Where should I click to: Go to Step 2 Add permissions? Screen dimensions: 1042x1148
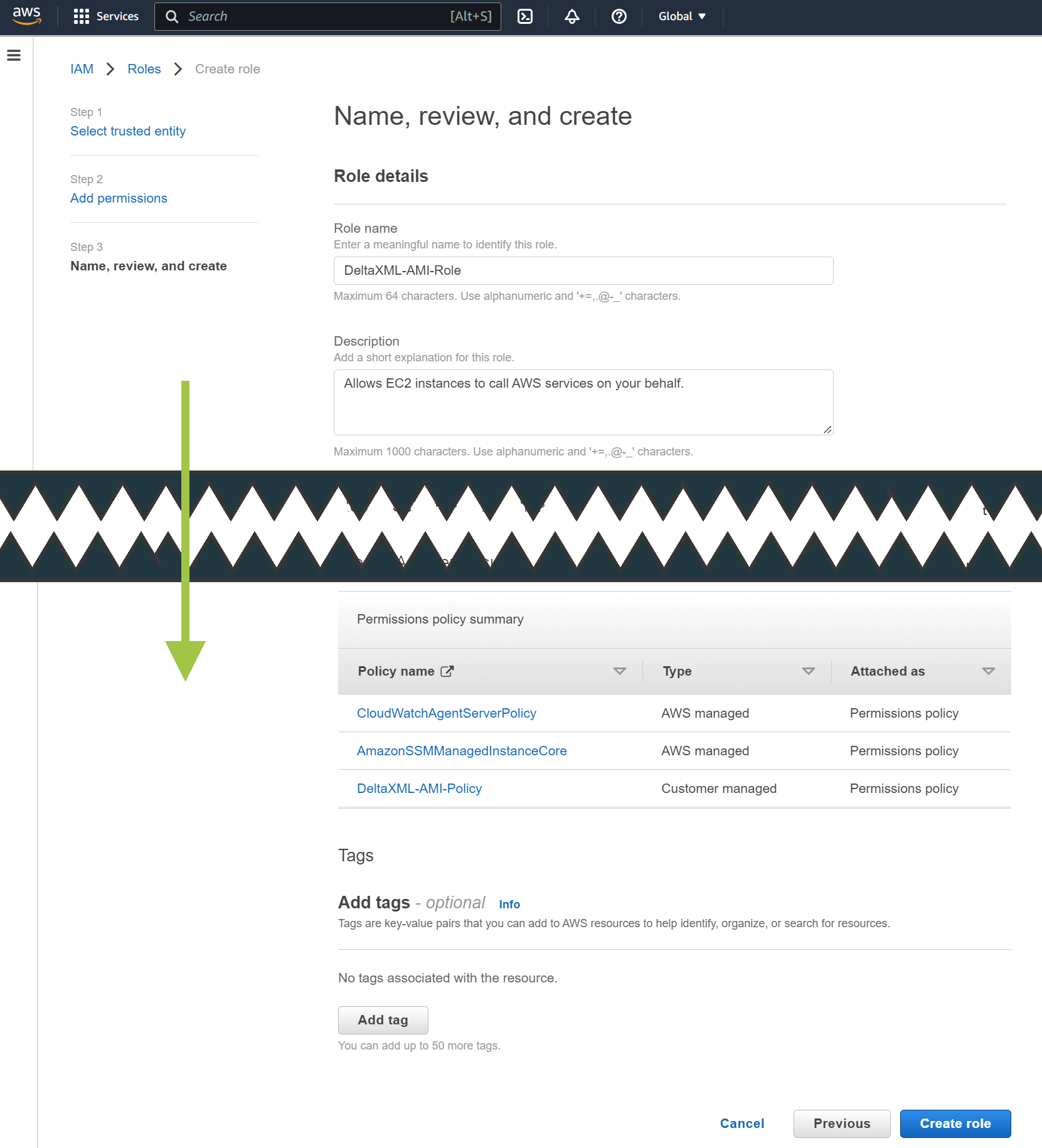tap(119, 198)
